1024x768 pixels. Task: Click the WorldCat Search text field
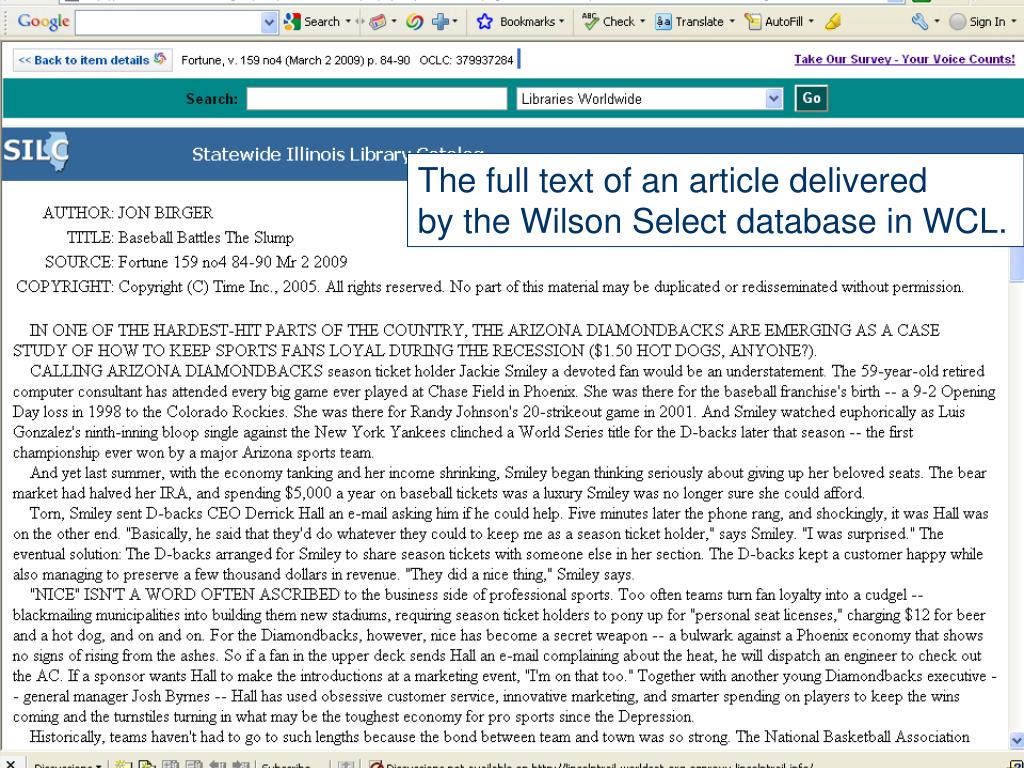click(x=377, y=99)
